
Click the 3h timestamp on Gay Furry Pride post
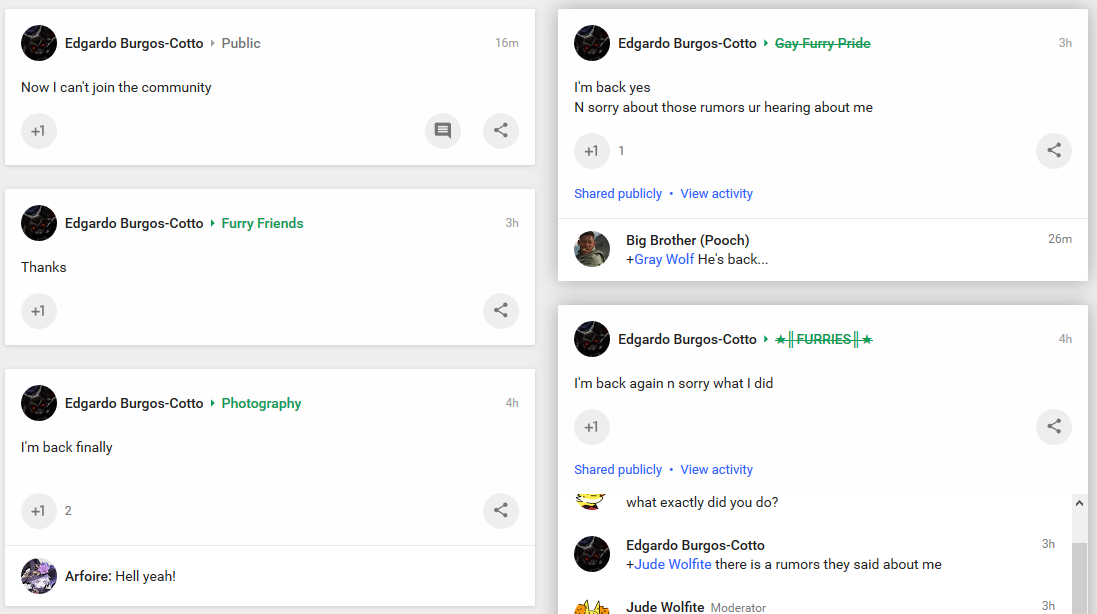[x=1065, y=43]
